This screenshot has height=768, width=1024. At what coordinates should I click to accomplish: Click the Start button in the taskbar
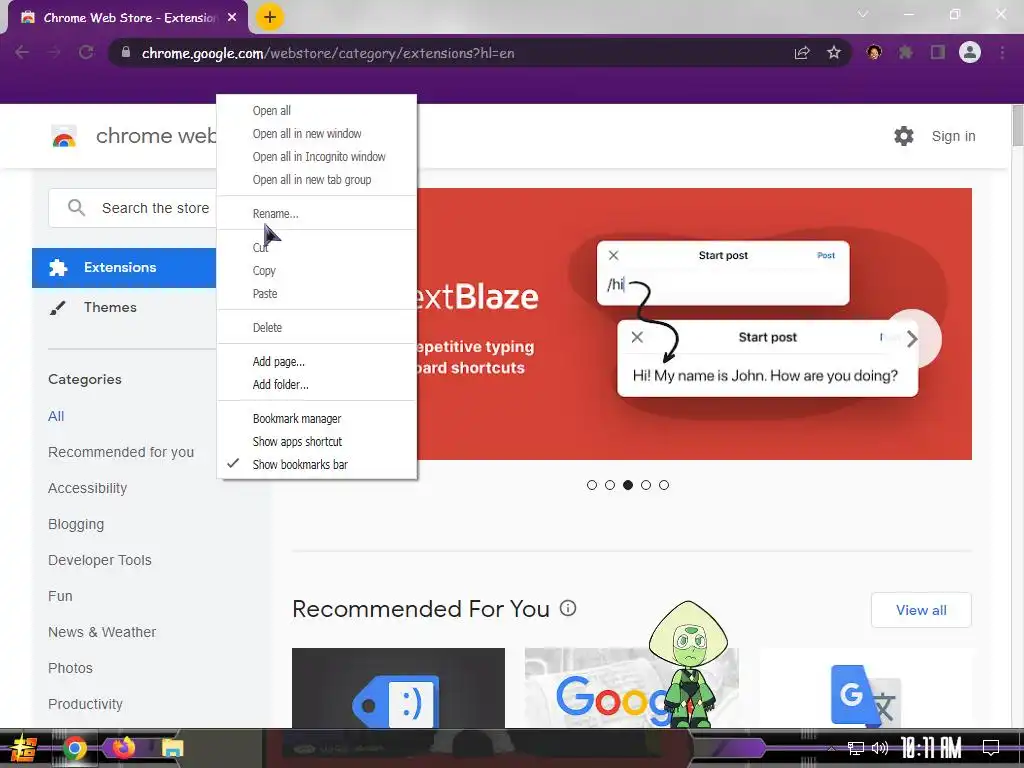[24, 748]
